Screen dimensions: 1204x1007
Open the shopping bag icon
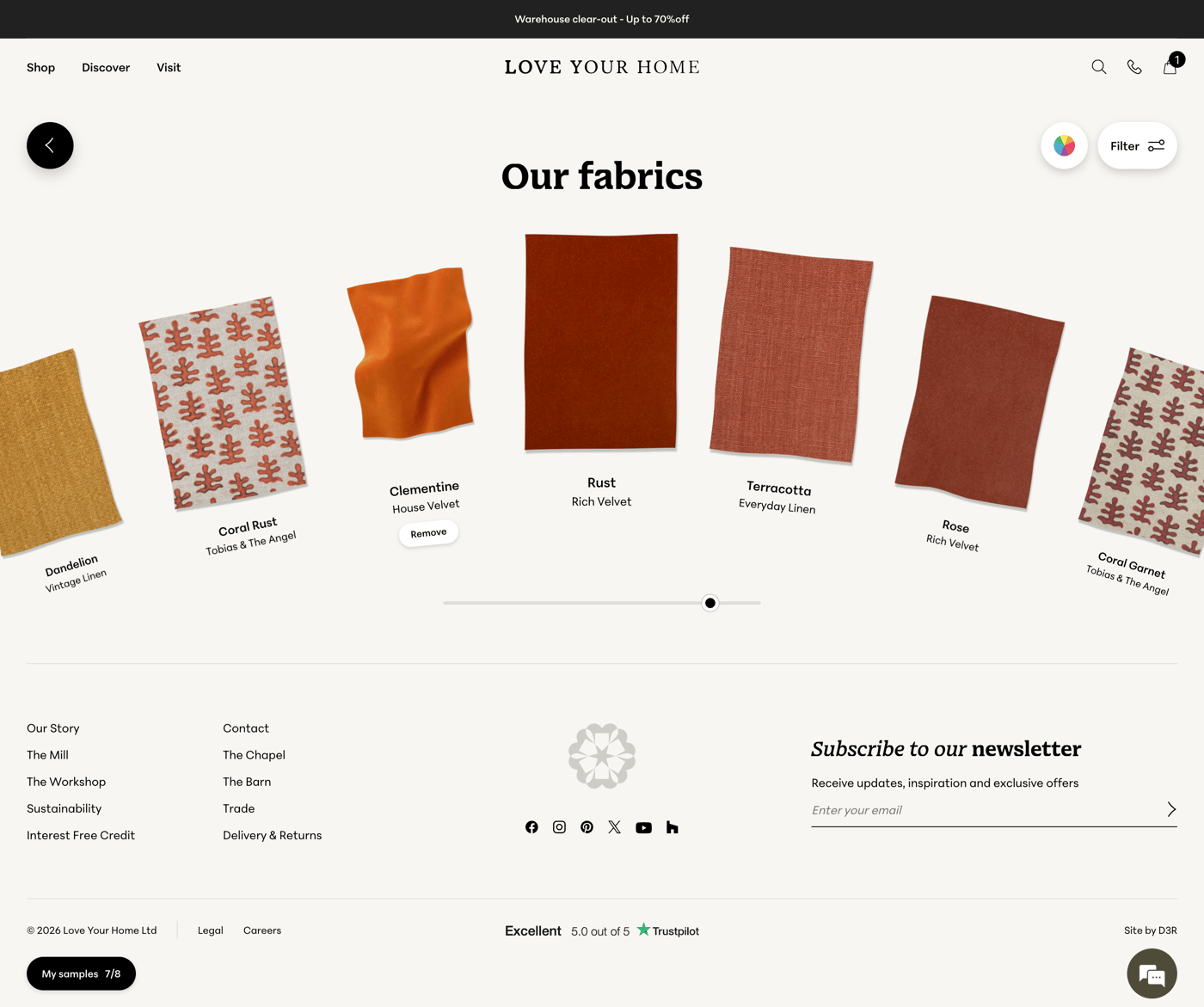point(1171,65)
